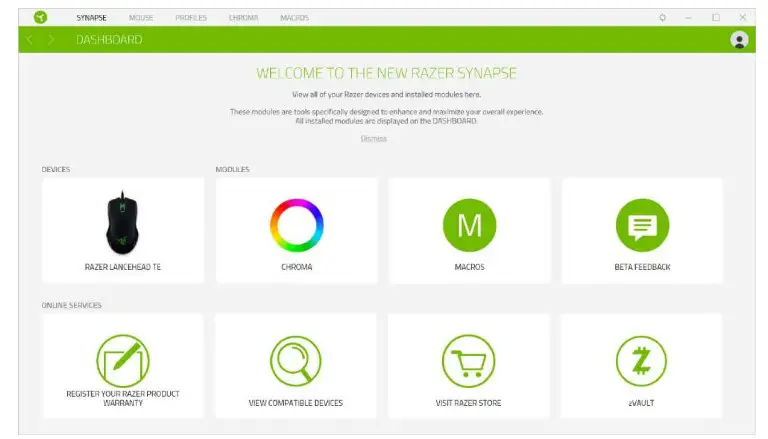Viewport: 768px width, 439px height.
Task: Click the zVAULT label
Action: (641, 403)
